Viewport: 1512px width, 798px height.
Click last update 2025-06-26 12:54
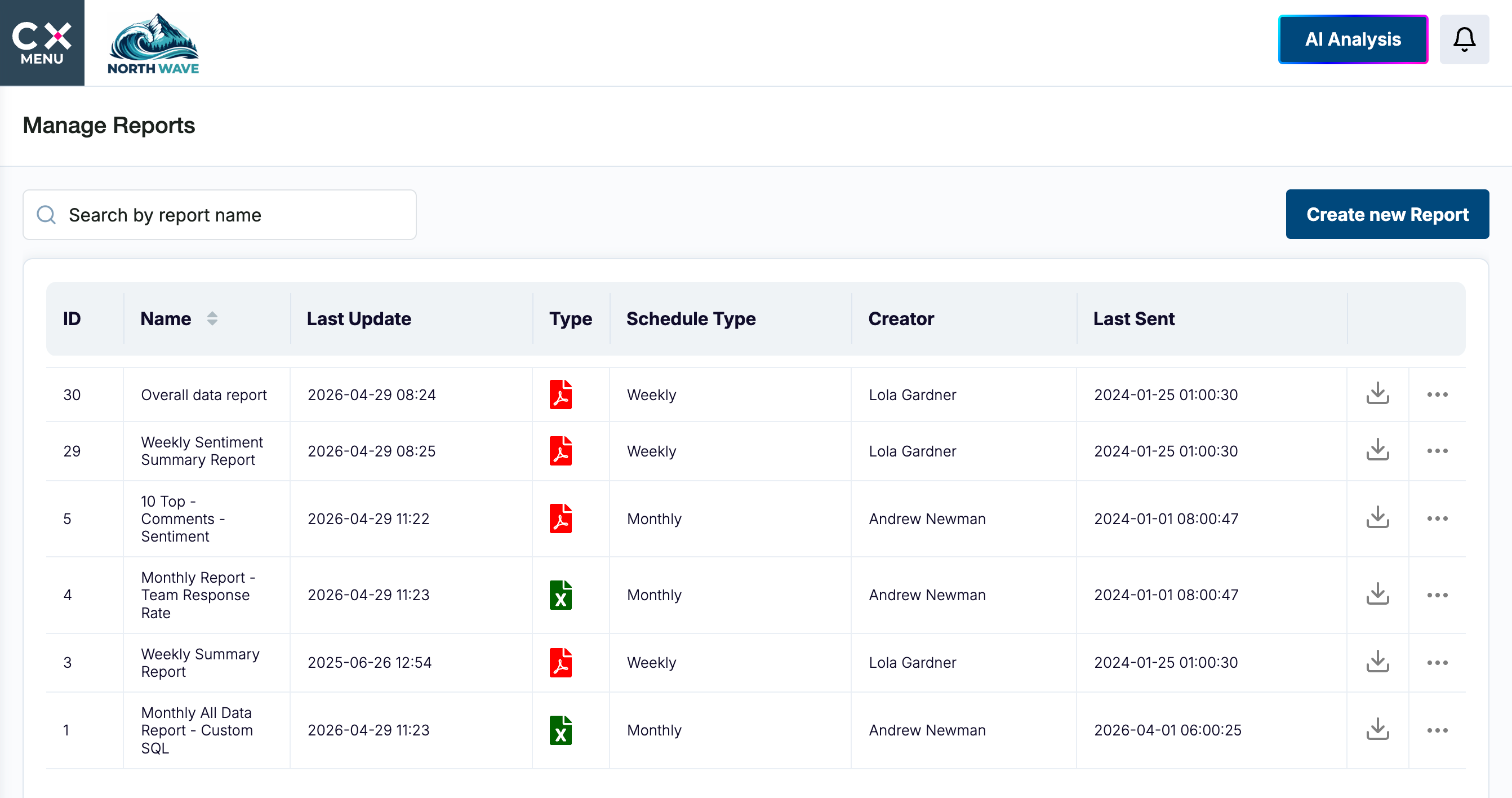[369, 662]
